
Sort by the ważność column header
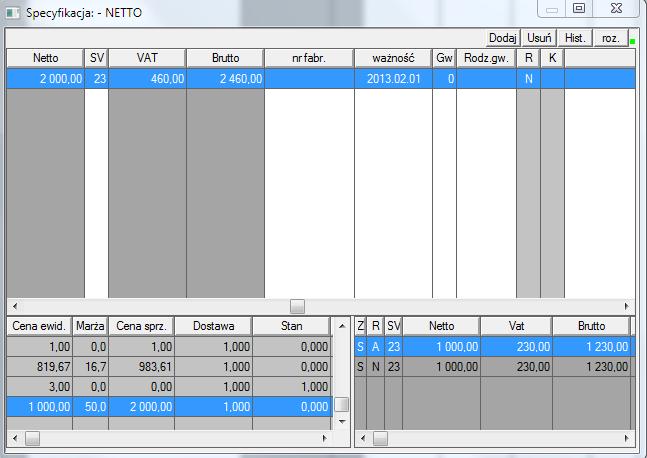point(393,58)
